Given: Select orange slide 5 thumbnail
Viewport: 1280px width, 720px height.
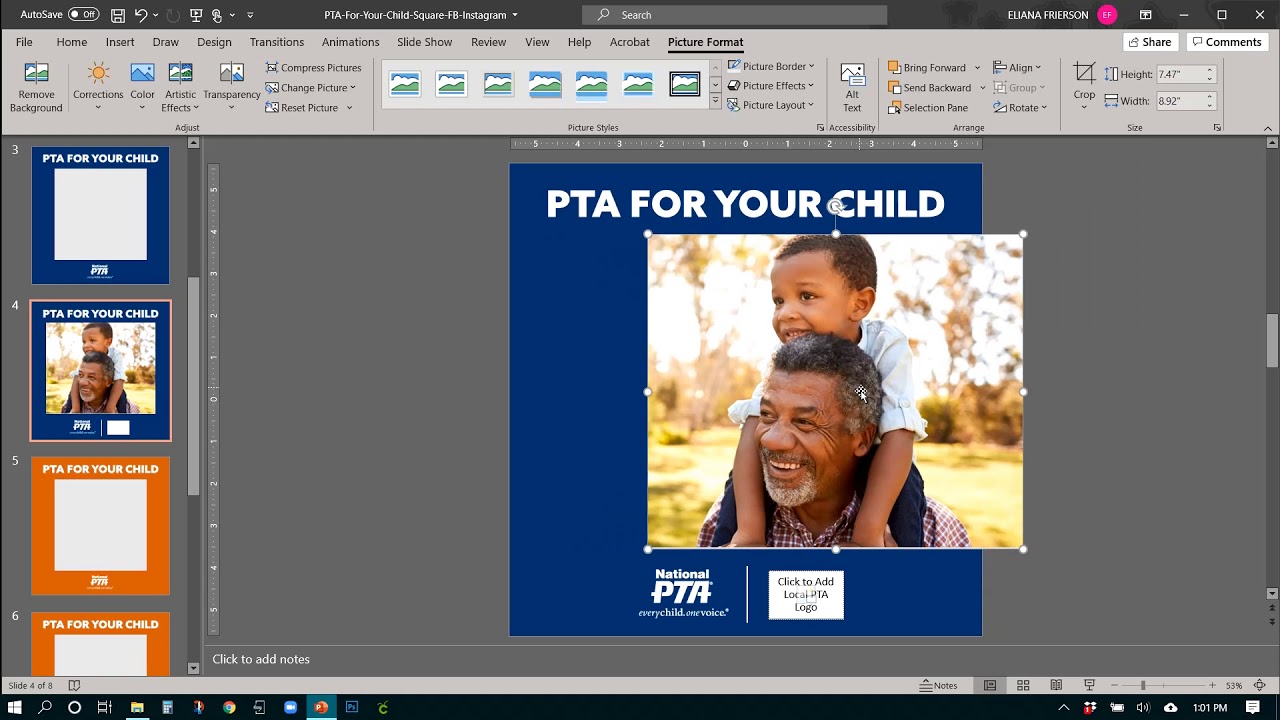Looking at the screenshot, I should point(100,526).
